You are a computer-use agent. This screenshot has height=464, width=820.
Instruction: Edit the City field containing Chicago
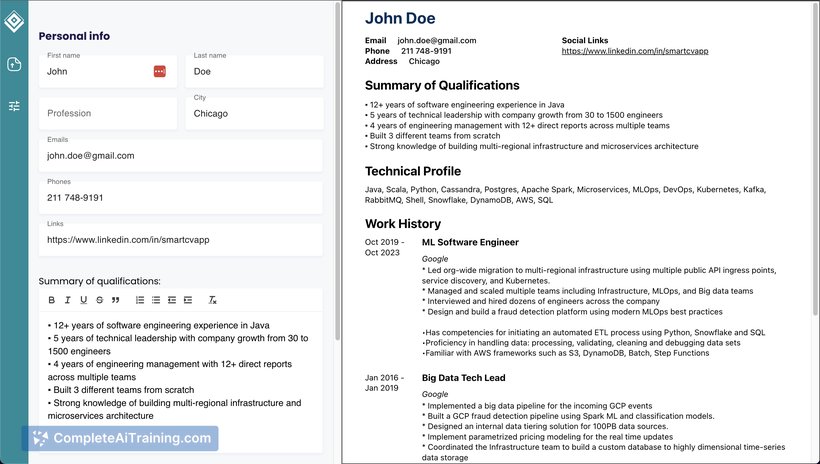[254, 113]
